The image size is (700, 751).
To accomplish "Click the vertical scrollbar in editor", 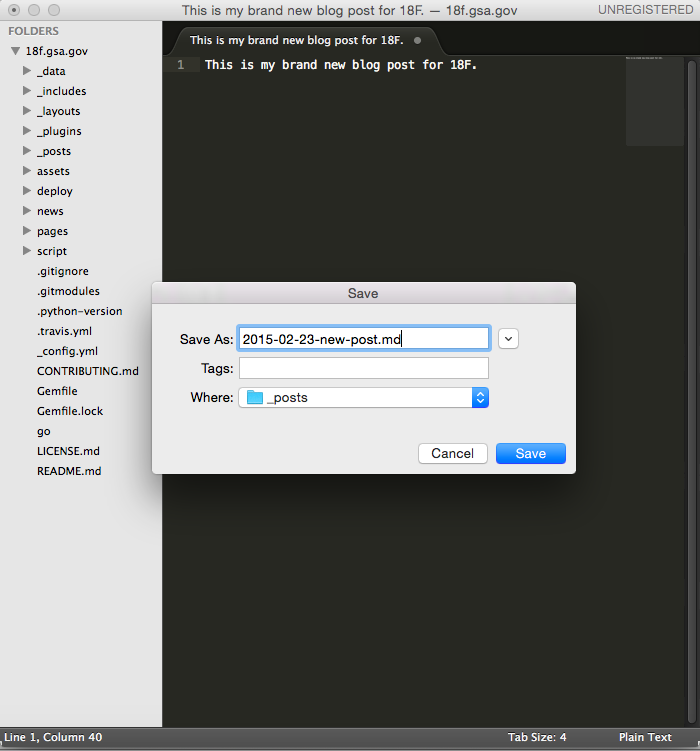I will 691,391.
